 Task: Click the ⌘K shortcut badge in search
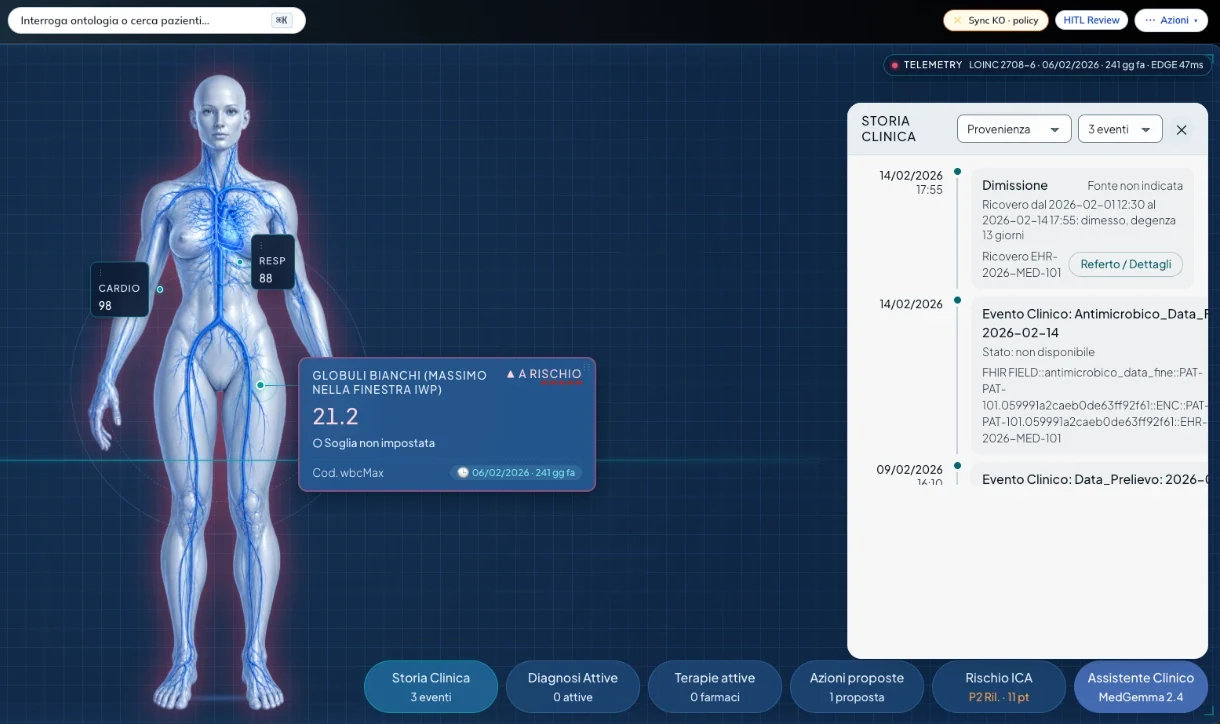coord(282,20)
